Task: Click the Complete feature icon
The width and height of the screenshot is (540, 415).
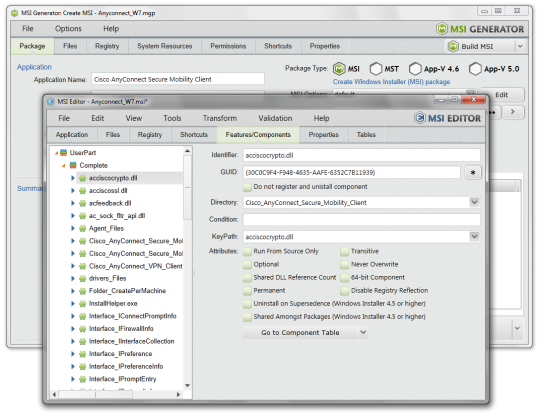Action: [x=73, y=165]
